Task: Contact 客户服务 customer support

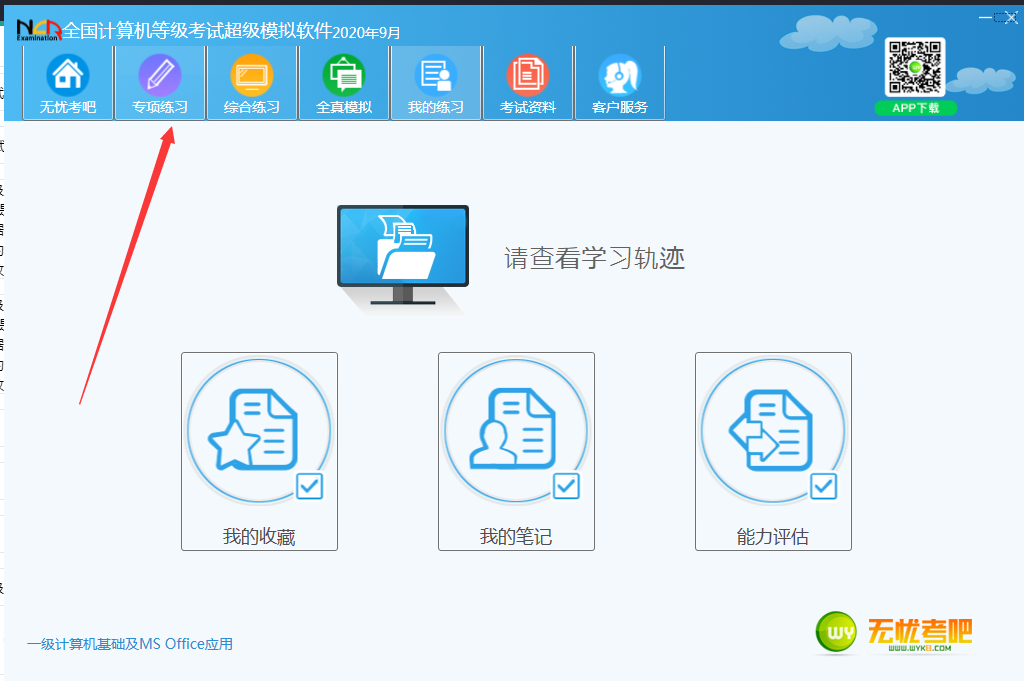Action: coord(619,82)
